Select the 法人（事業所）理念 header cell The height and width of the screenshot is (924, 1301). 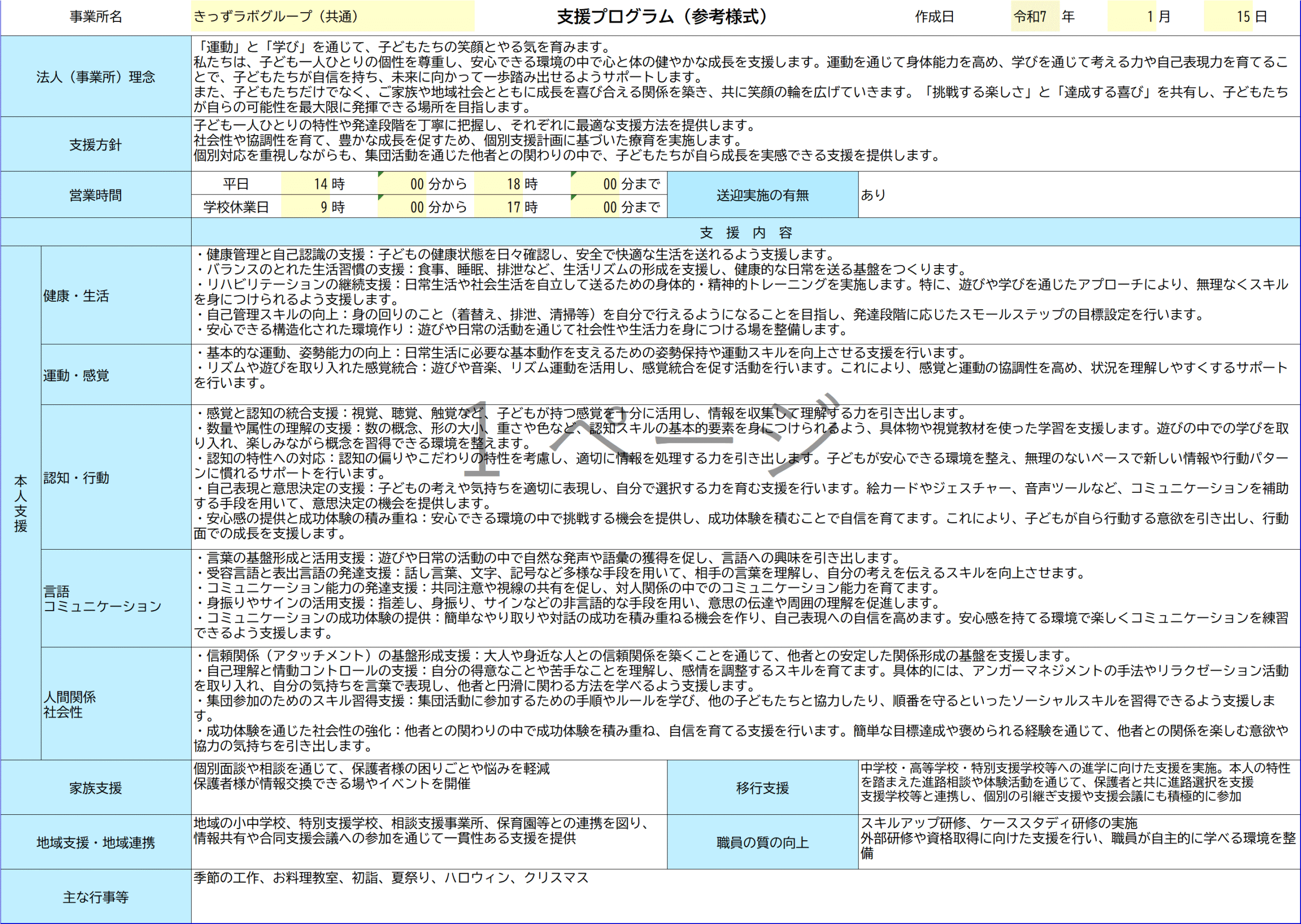click(96, 76)
